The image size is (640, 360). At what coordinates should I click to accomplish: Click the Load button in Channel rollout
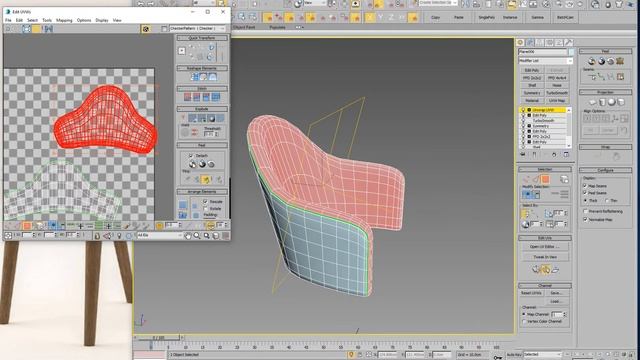556,301
